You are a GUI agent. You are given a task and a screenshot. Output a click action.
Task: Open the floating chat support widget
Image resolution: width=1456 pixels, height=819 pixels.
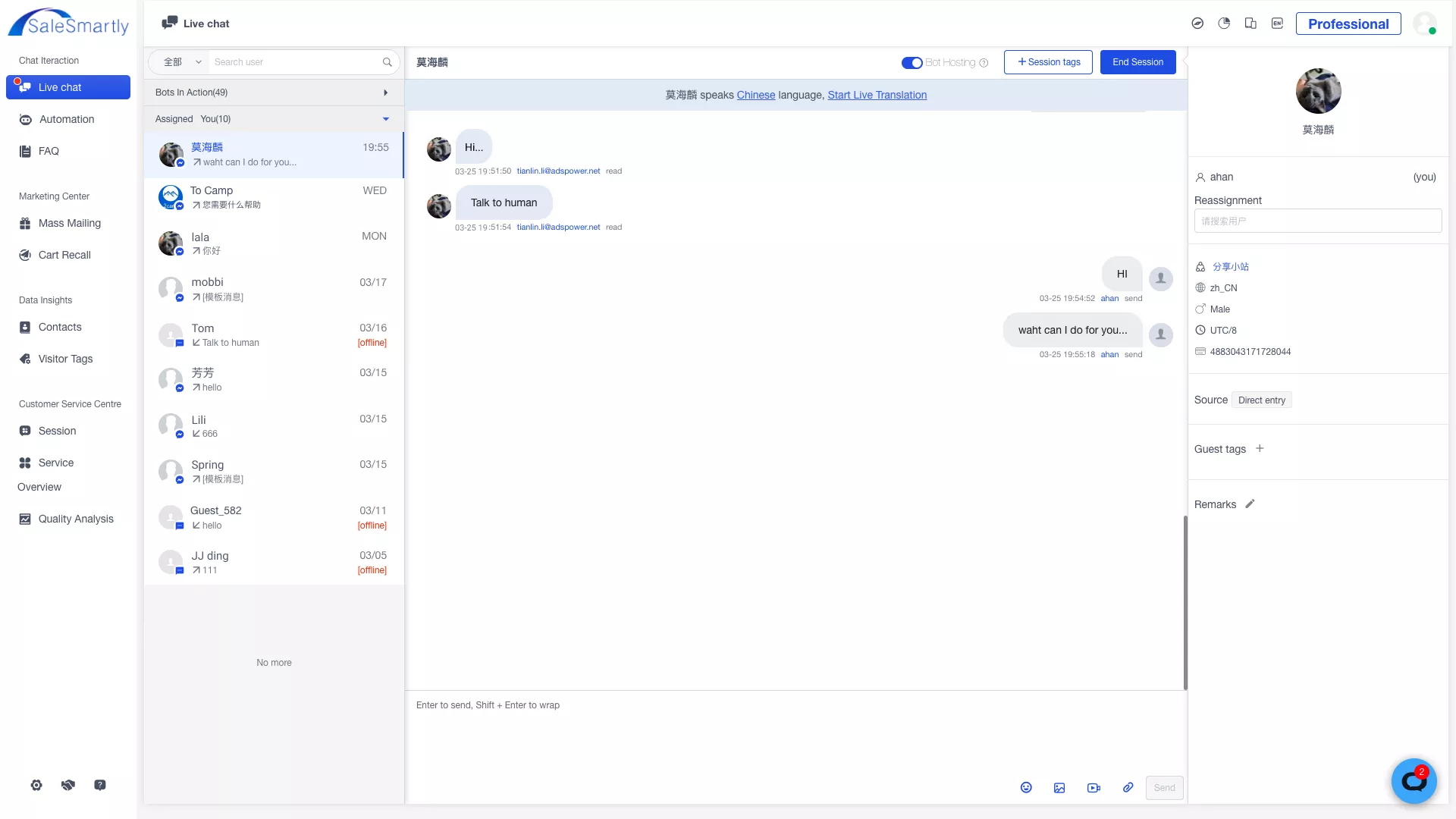click(x=1414, y=781)
